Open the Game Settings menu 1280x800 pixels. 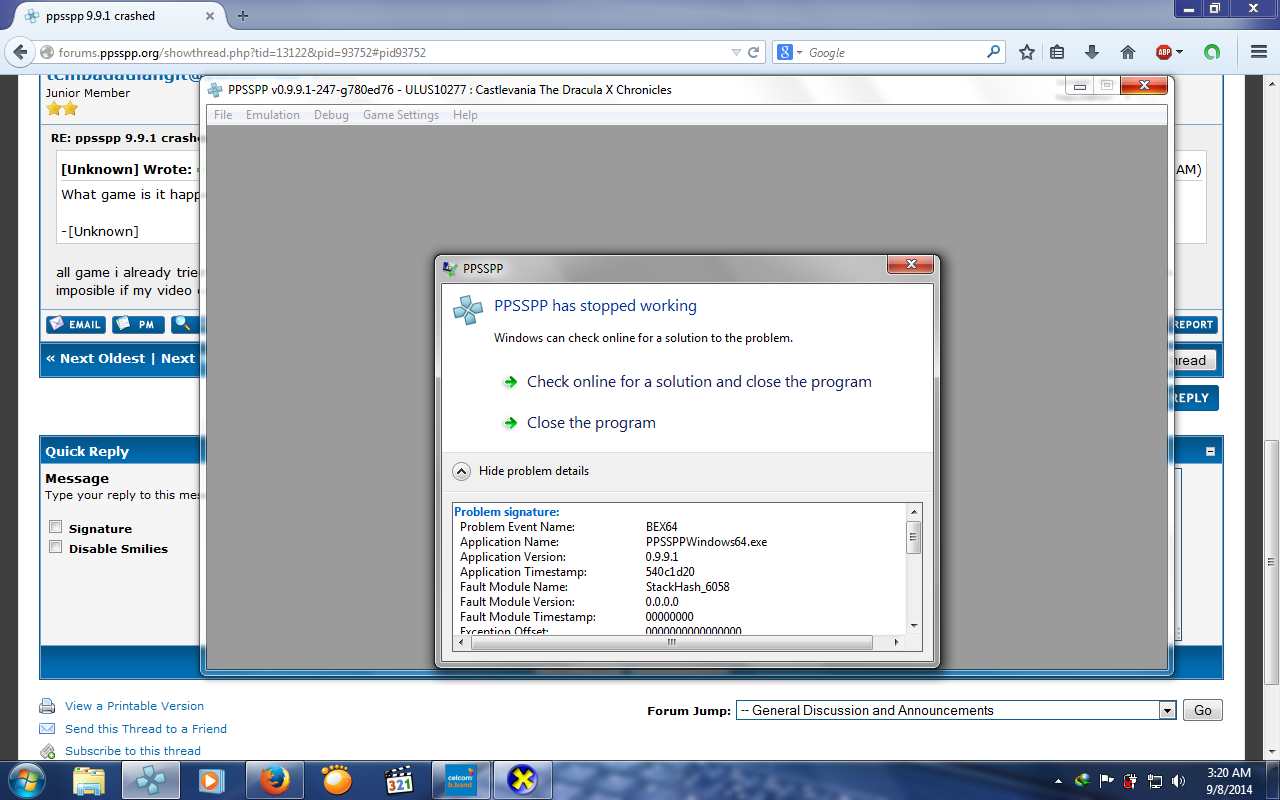[x=400, y=115]
